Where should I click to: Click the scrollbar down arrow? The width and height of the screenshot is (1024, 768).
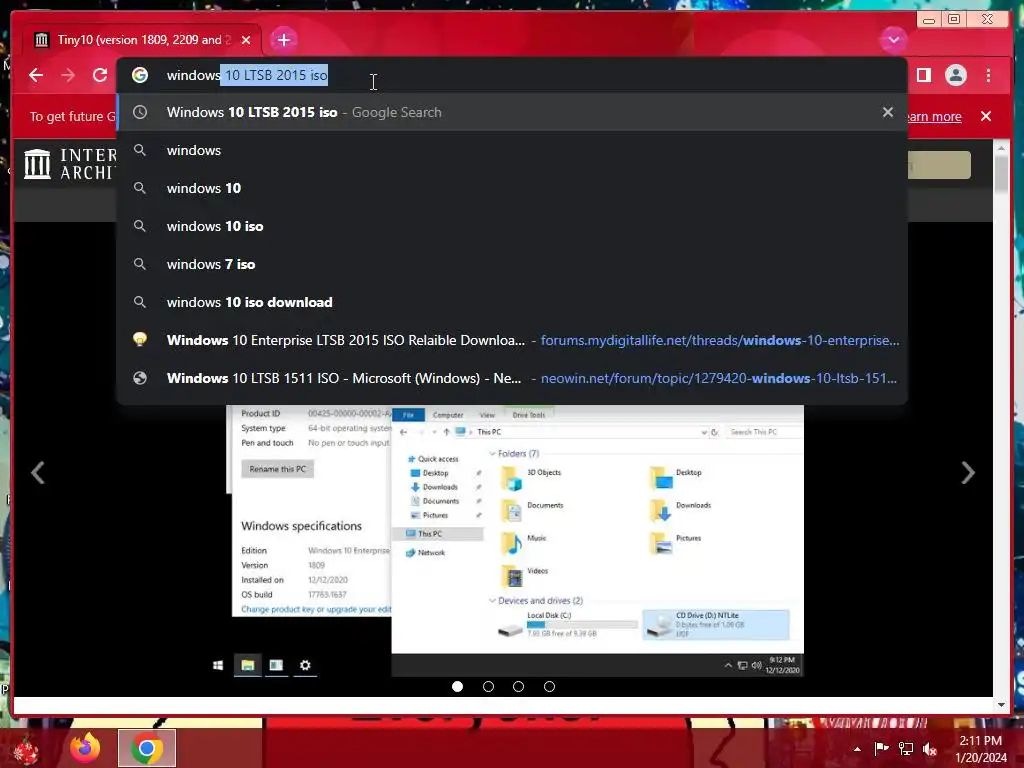(x=1001, y=705)
